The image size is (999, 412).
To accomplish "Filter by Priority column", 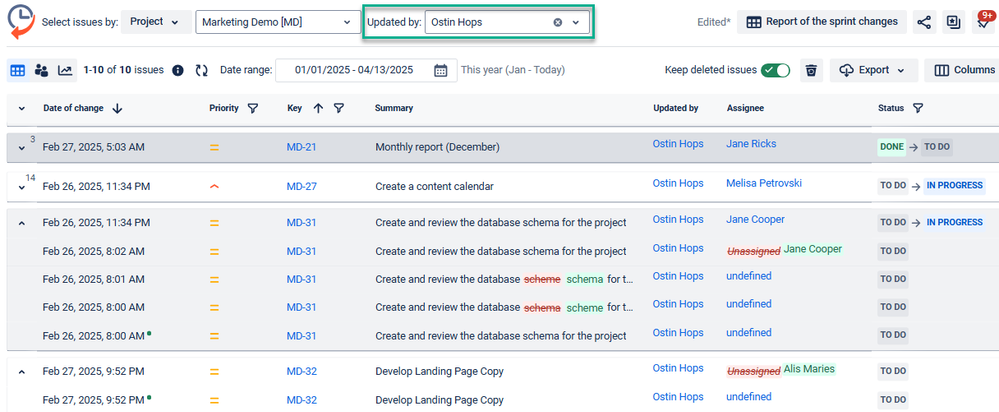I will pyautogui.click(x=252, y=108).
